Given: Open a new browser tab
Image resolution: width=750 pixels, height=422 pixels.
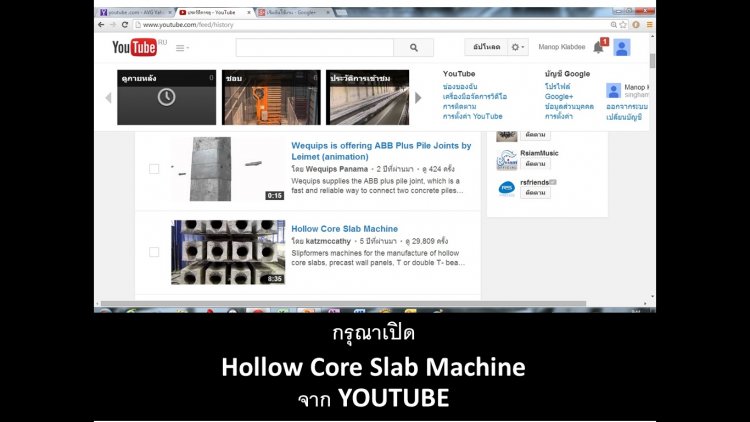Looking at the screenshot, I should pos(342,12).
